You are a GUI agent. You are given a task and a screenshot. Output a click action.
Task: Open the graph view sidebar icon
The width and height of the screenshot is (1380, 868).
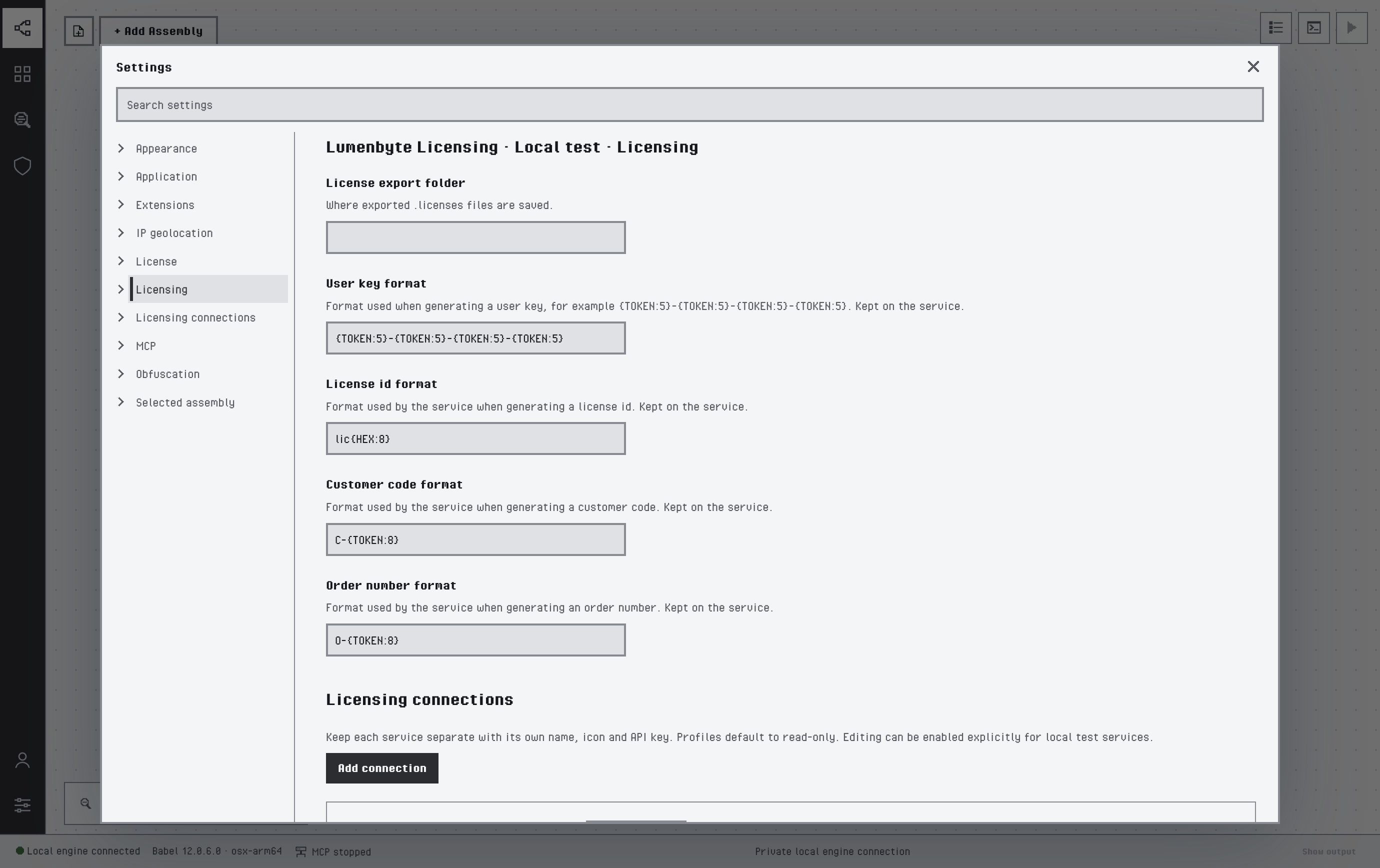coord(22,27)
